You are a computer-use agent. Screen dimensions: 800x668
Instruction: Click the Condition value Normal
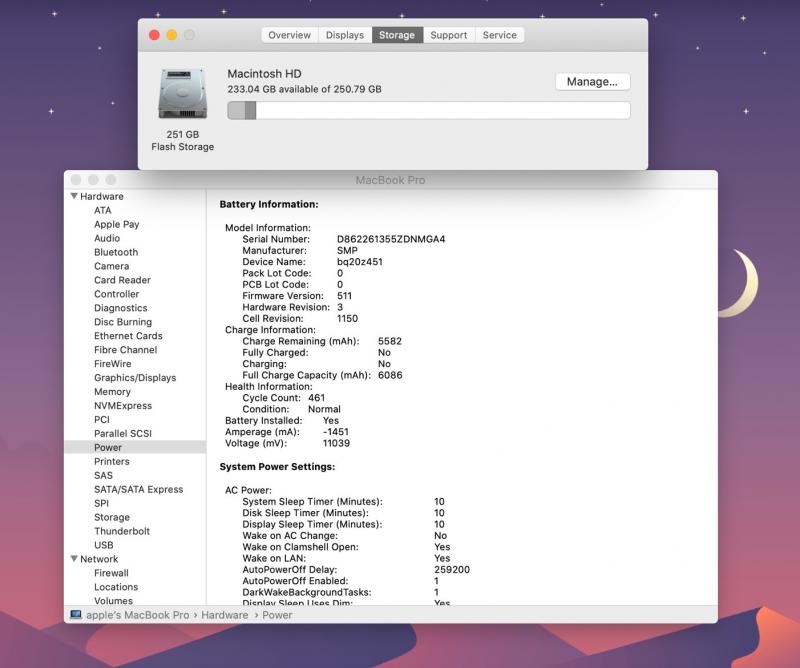[x=324, y=409]
